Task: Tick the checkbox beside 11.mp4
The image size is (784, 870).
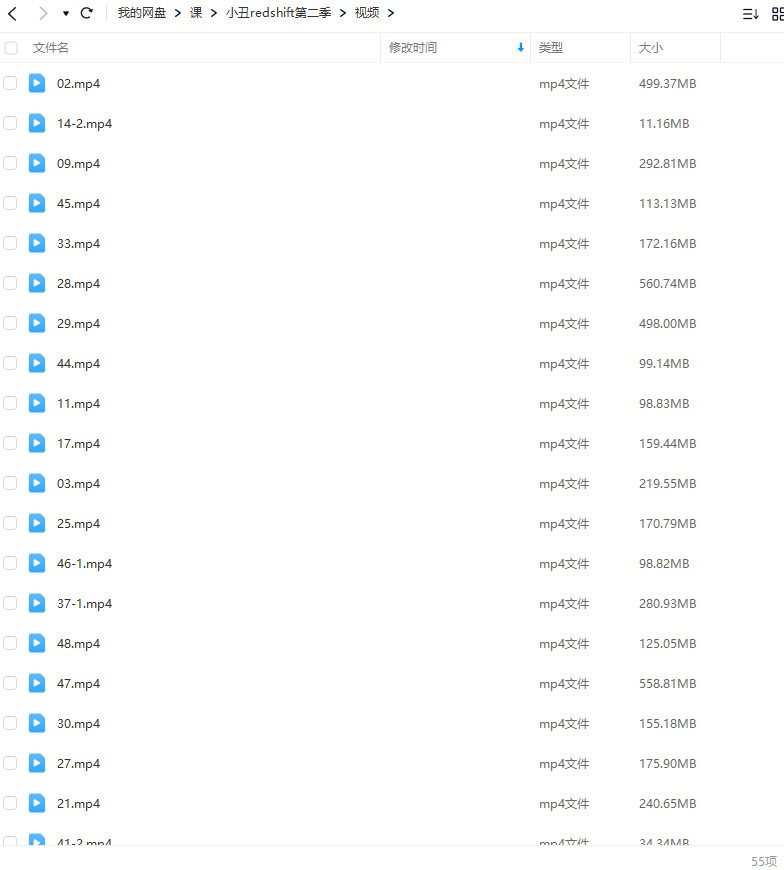Action: 10,403
